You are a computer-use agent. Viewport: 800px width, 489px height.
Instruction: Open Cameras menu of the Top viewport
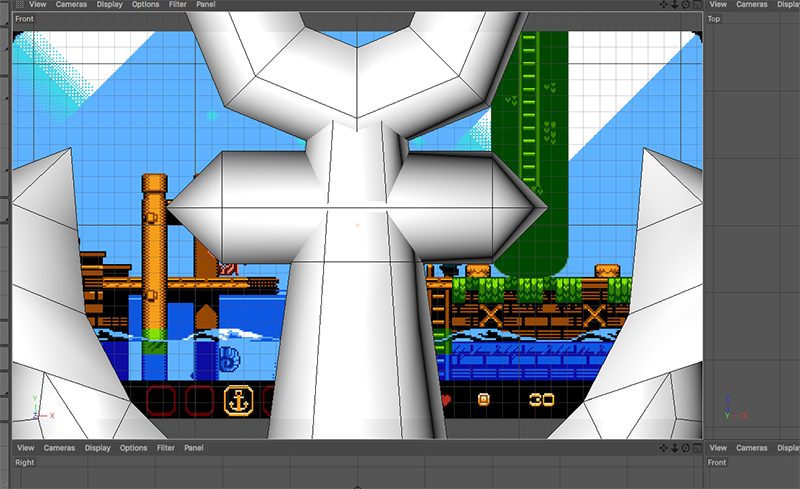coord(752,4)
